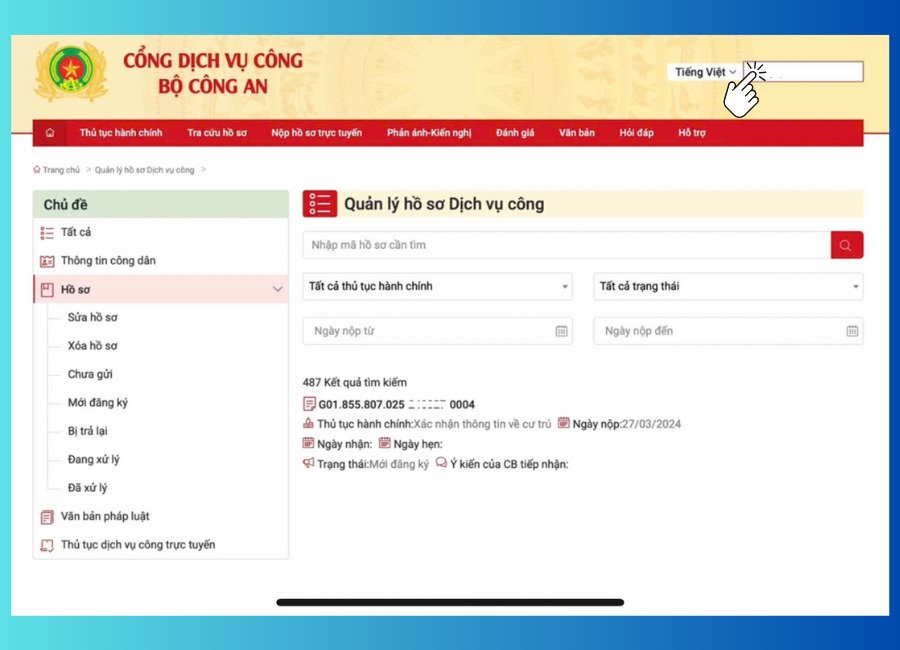Viewport: 900px width, 650px height.
Task: Open Tất cả thủ tục hành chính dropdown
Action: [437, 286]
